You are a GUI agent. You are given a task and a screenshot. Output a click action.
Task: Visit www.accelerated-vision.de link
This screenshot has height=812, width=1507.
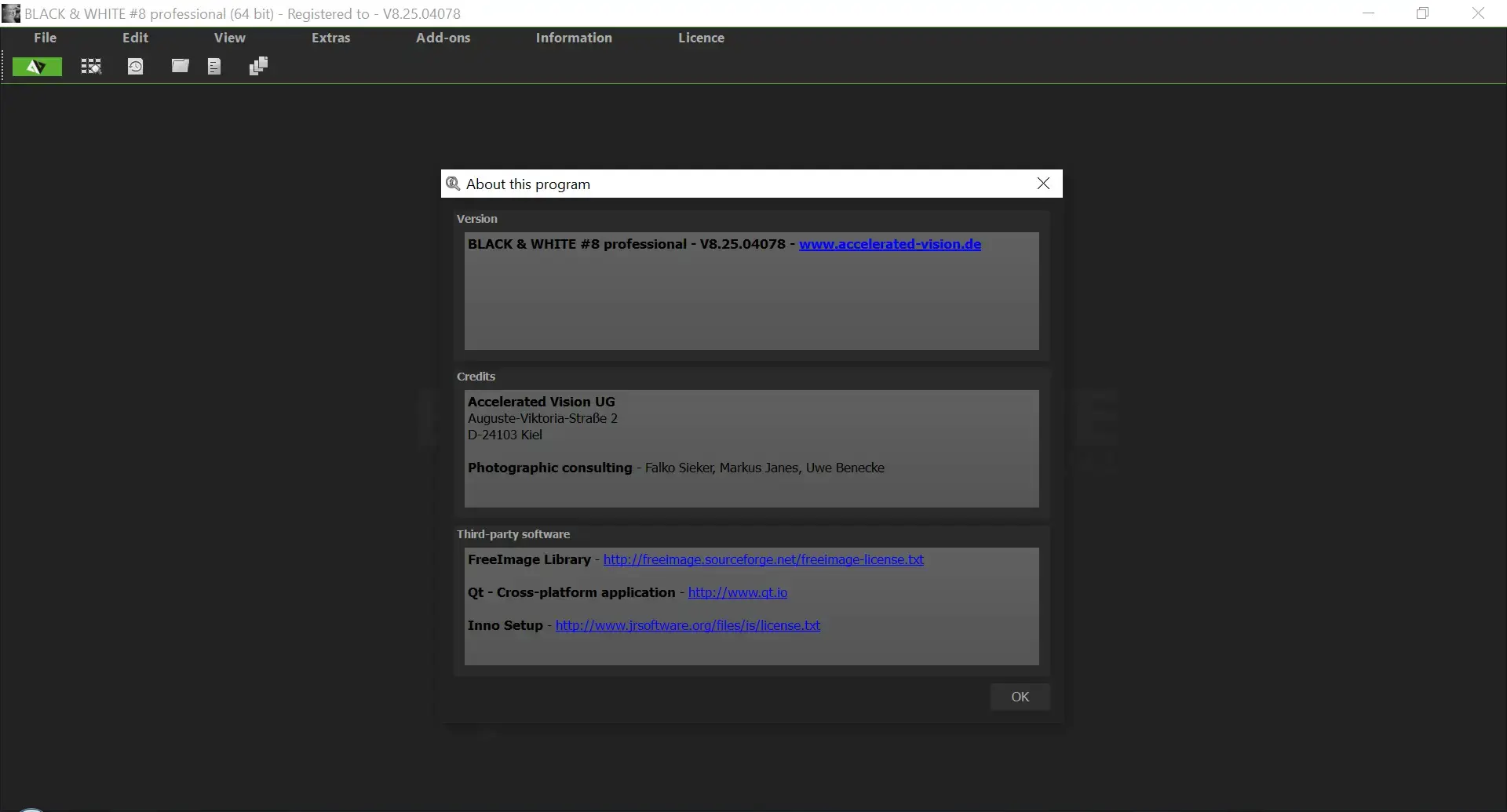coord(889,244)
